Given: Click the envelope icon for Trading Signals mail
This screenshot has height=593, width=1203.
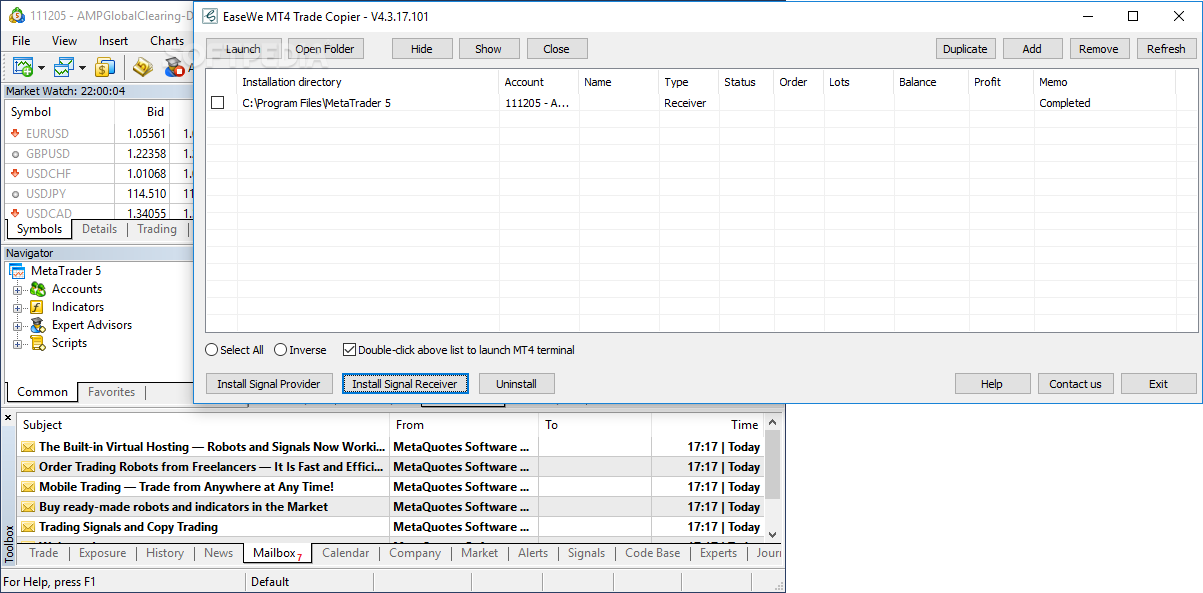Looking at the screenshot, I should [28, 527].
